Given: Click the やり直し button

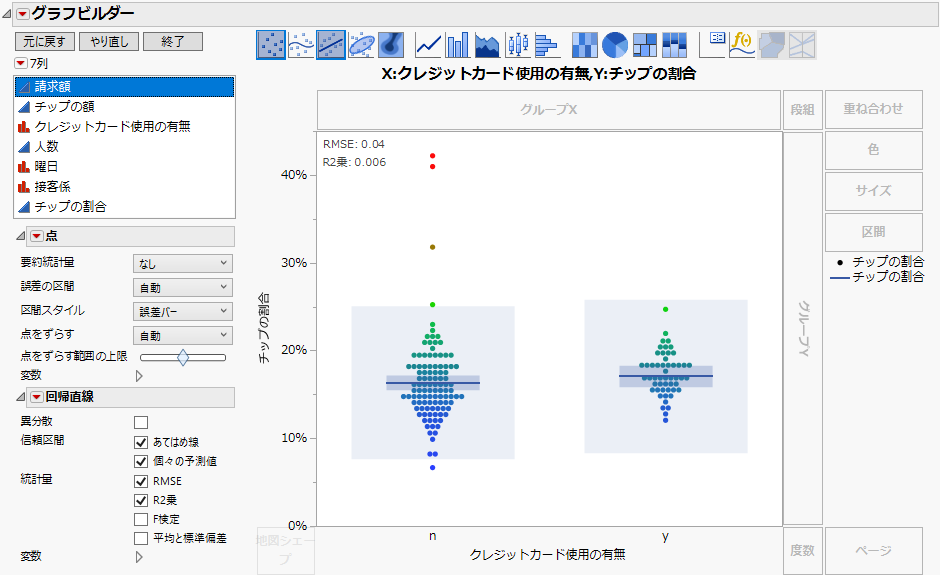Looking at the screenshot, I should 109,41.
